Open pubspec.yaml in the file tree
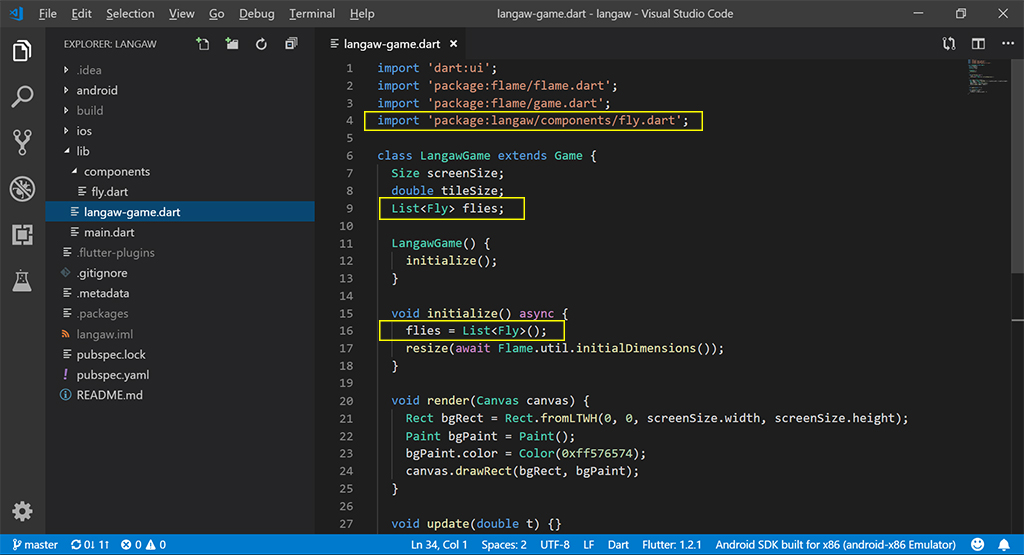Image resolution: width=1024 pixels, height=555 pixels. click(x=112, y=375)
